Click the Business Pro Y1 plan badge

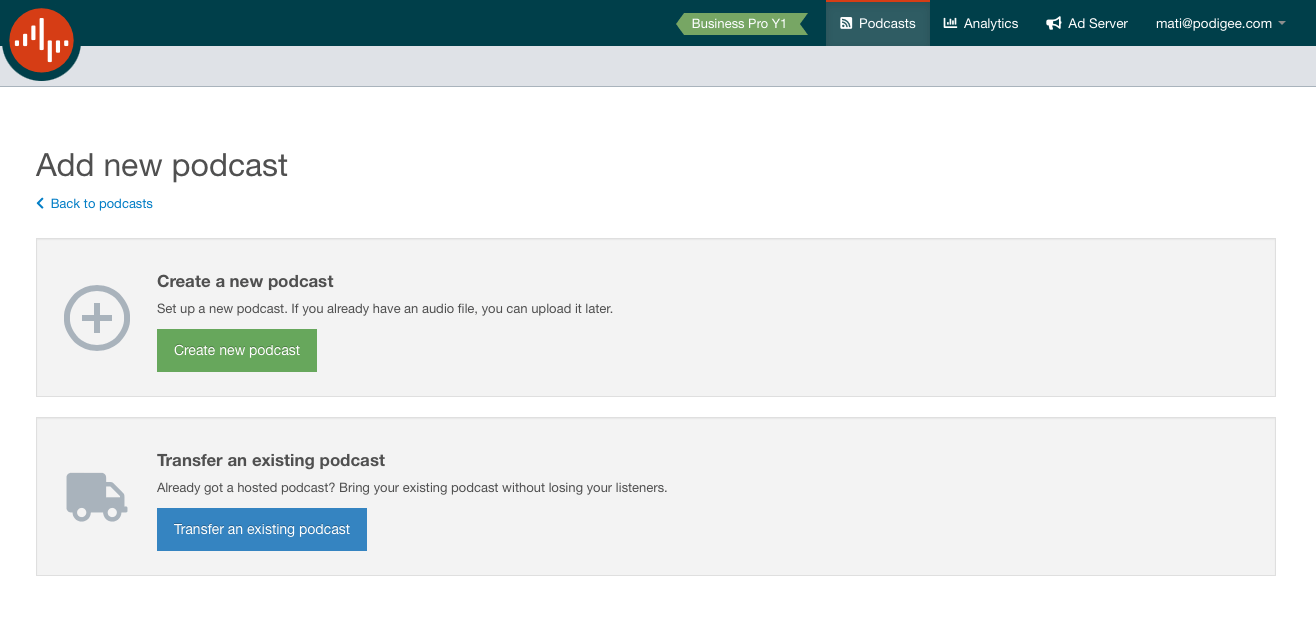[742, 23]
